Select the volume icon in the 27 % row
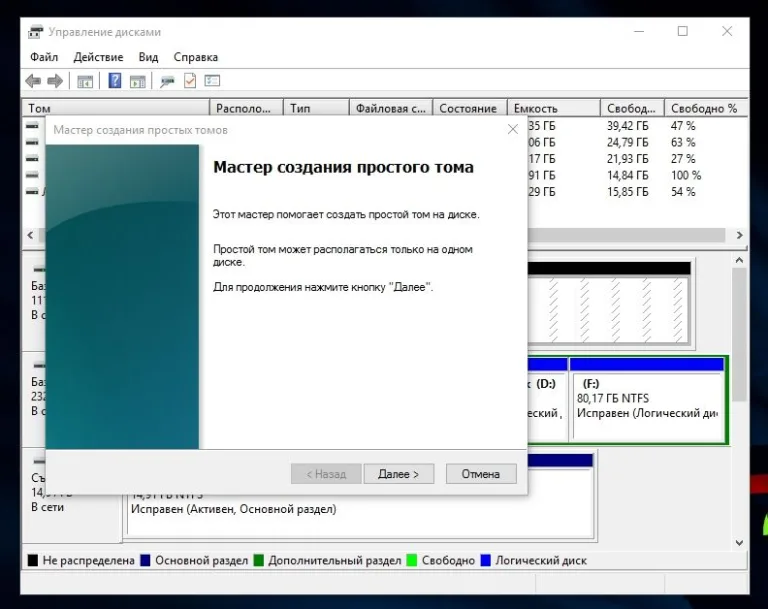Image resolution: width=768 pixels, height=609 pixels. pyautogui.click(x=32, y=159)
